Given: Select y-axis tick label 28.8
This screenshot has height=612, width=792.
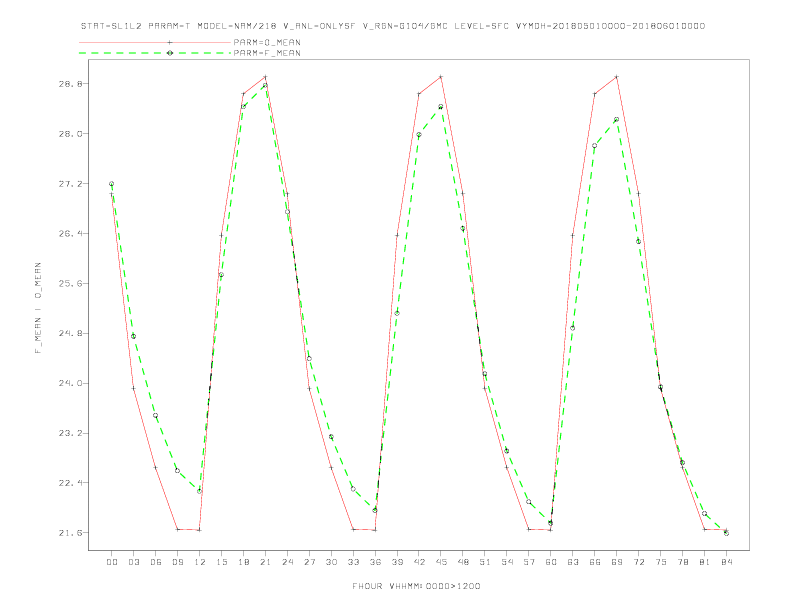Looking at the screenshot, I should click(71, 84).
